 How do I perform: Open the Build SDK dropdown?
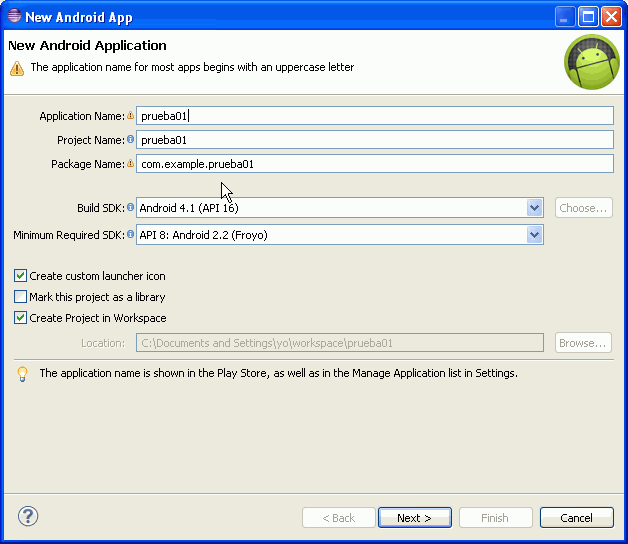(x=534, y=208)
